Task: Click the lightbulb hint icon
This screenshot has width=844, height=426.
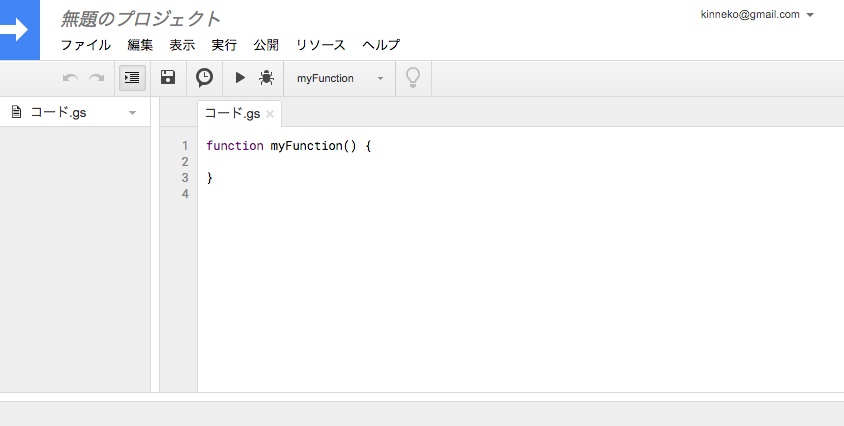Action: point(412,78)
